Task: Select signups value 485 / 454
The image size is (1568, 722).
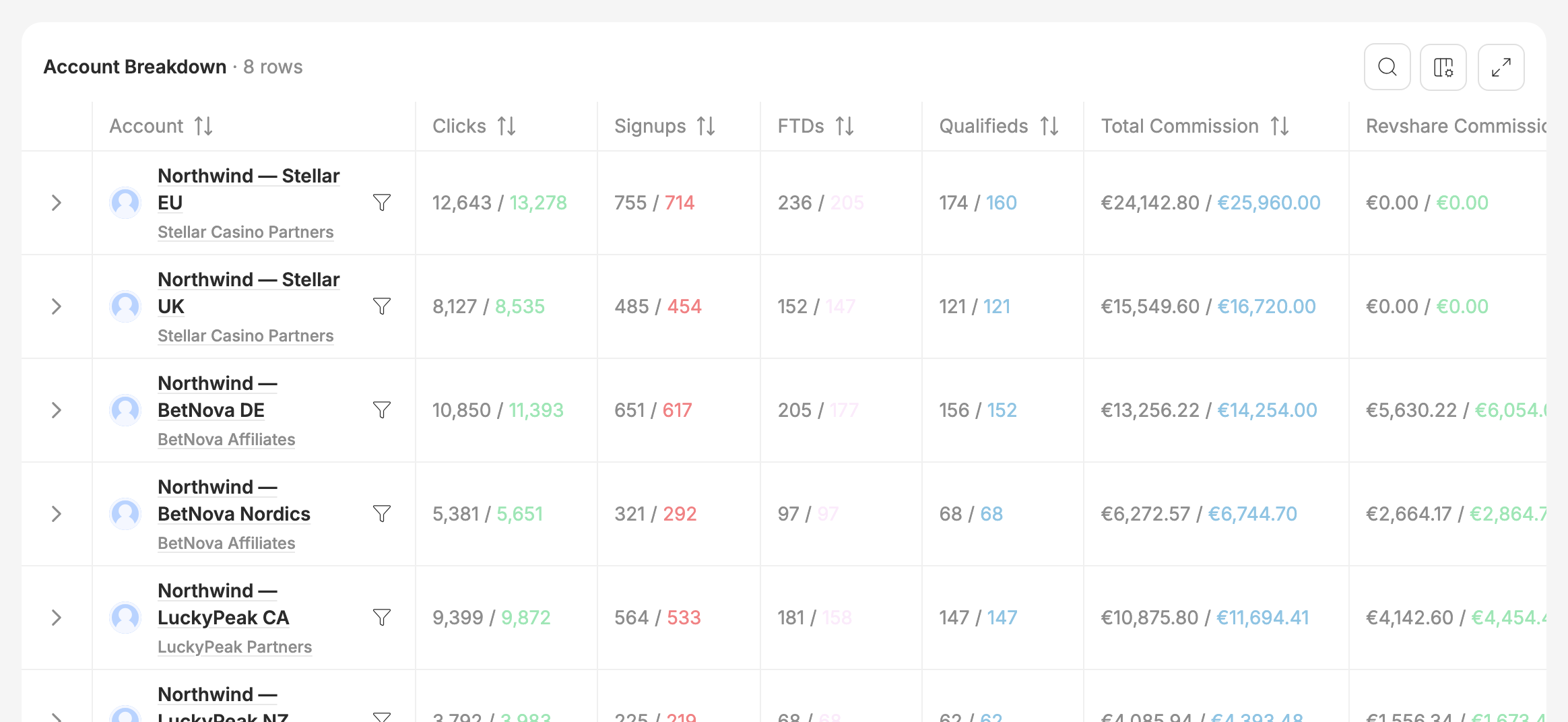Action: [x=658, y=306]
